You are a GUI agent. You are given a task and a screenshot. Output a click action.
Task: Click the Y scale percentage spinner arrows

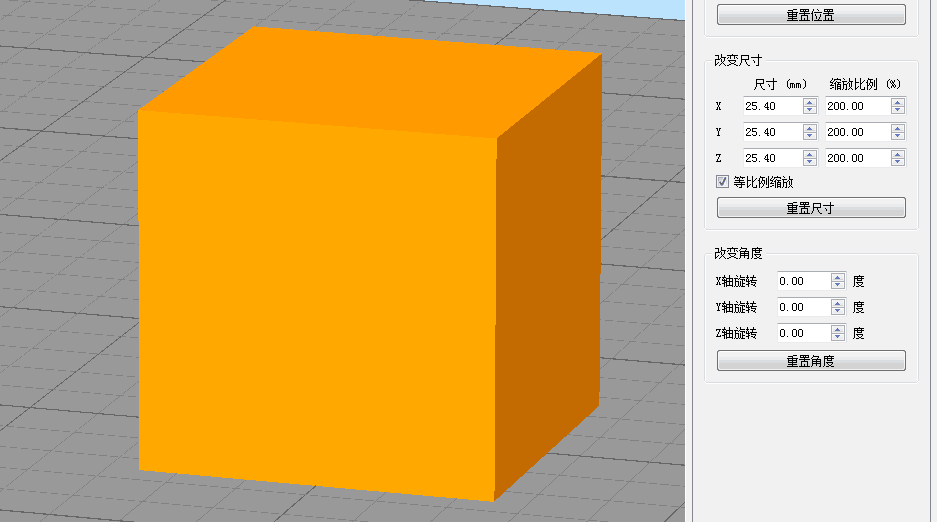(898, 132)
